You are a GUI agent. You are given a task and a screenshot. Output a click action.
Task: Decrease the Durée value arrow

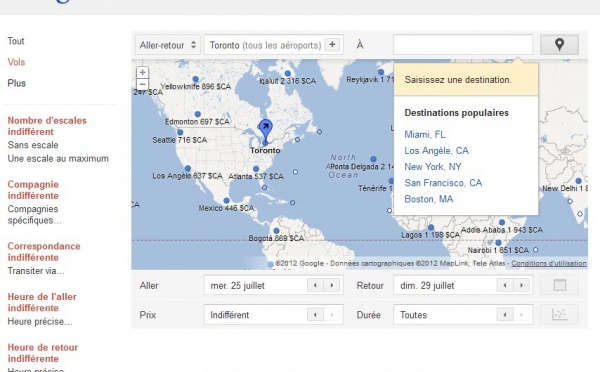(x=505, y=315)
